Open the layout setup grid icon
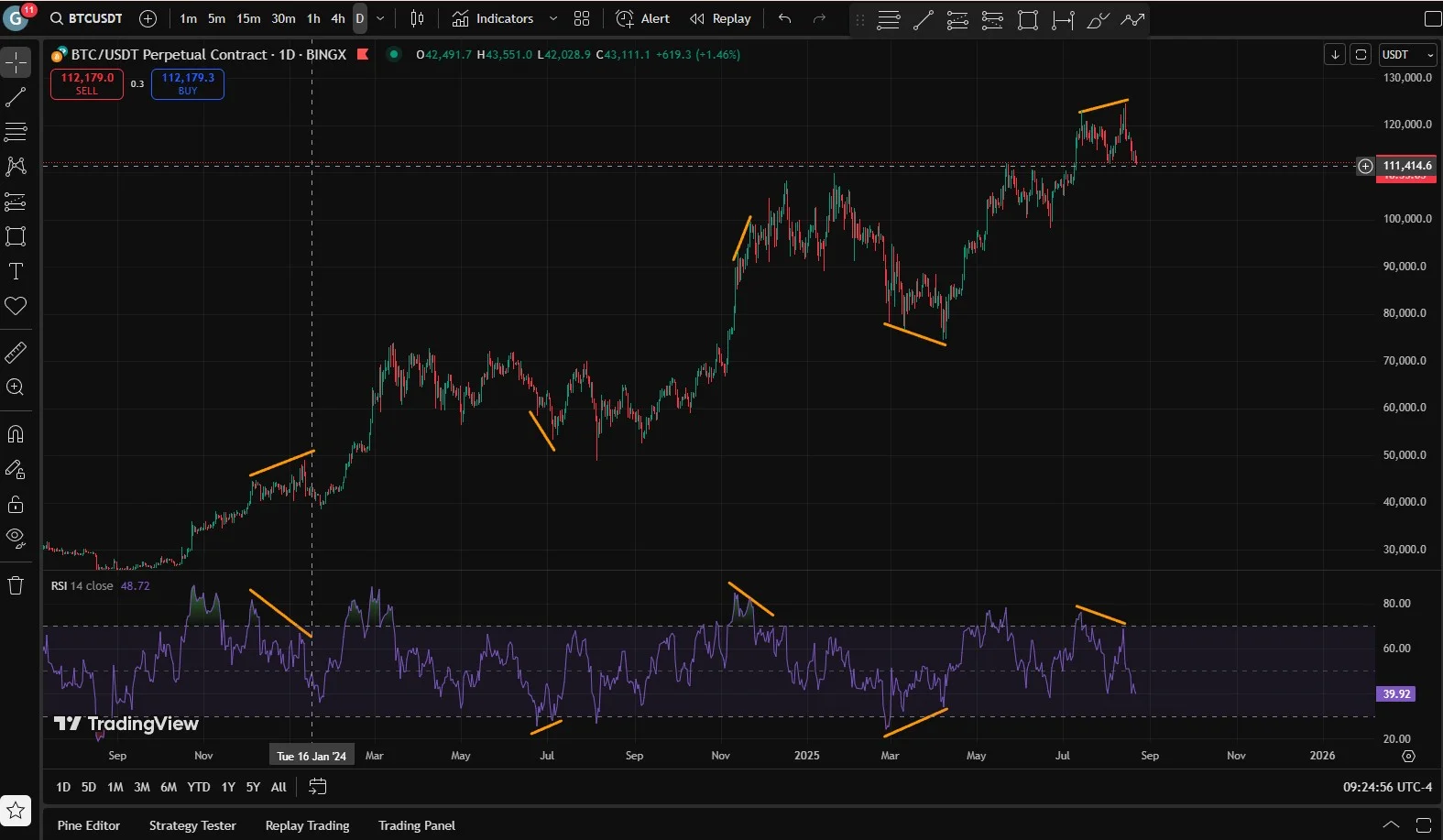 tap(582, 18)
